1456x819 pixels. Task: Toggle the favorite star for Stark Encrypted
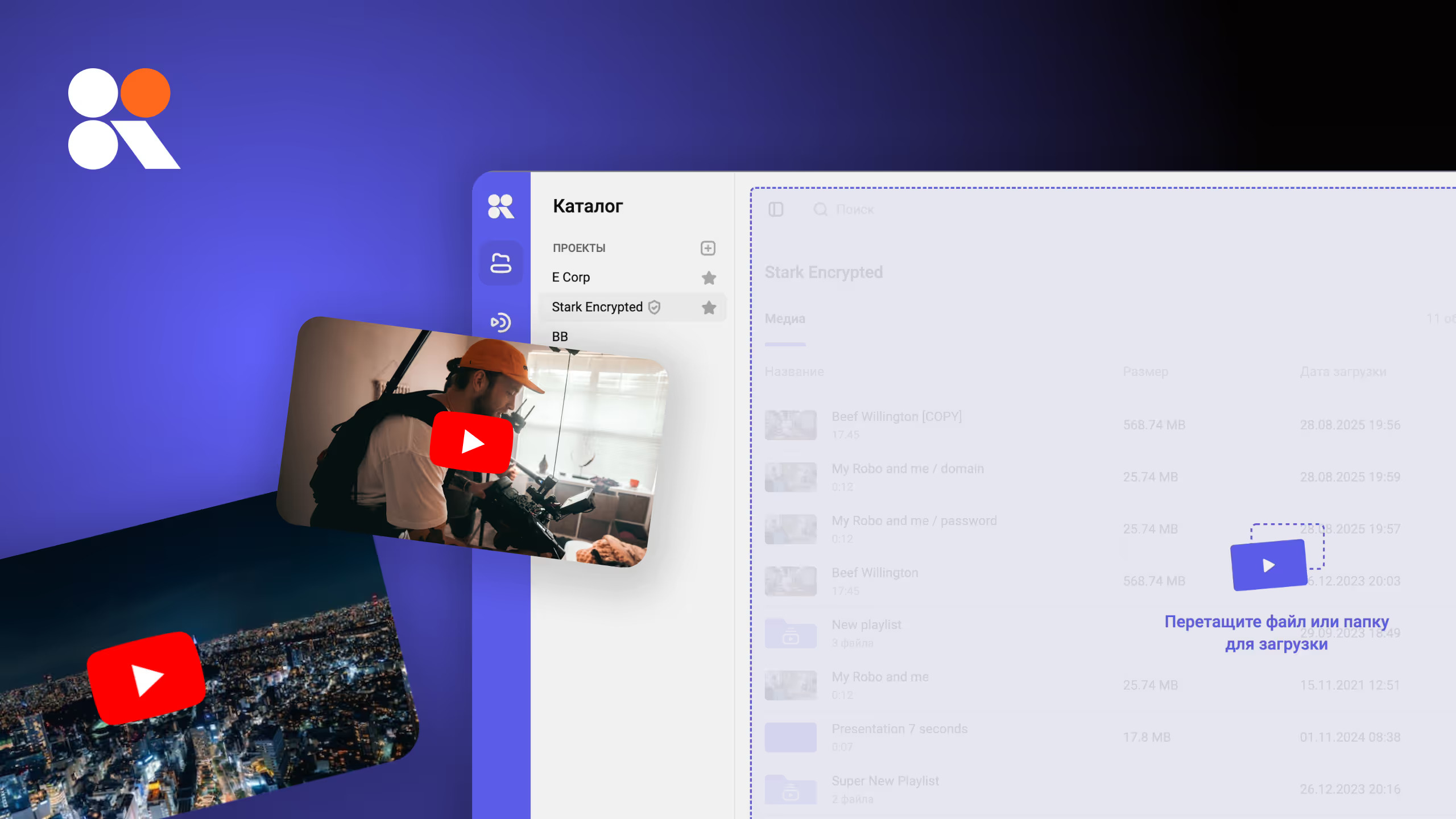(709, 308)
